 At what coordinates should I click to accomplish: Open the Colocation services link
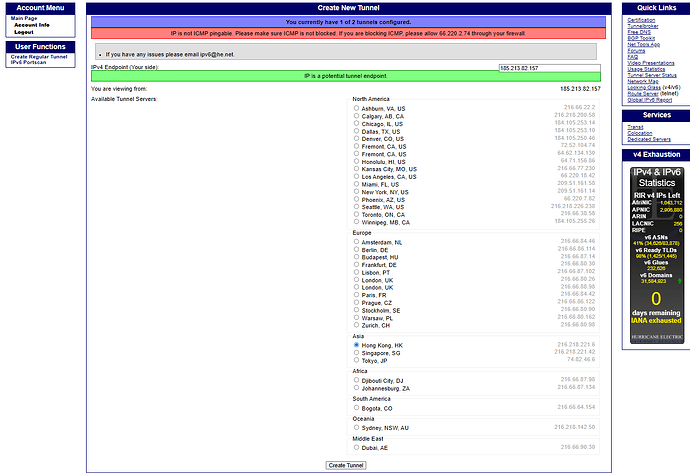pyautogui.click(x=639, y=133)
